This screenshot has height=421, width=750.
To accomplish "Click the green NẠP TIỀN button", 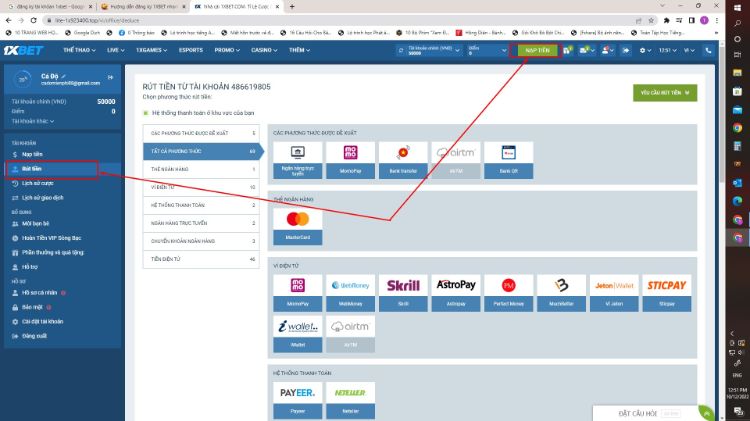I will (x=537, y=50).
